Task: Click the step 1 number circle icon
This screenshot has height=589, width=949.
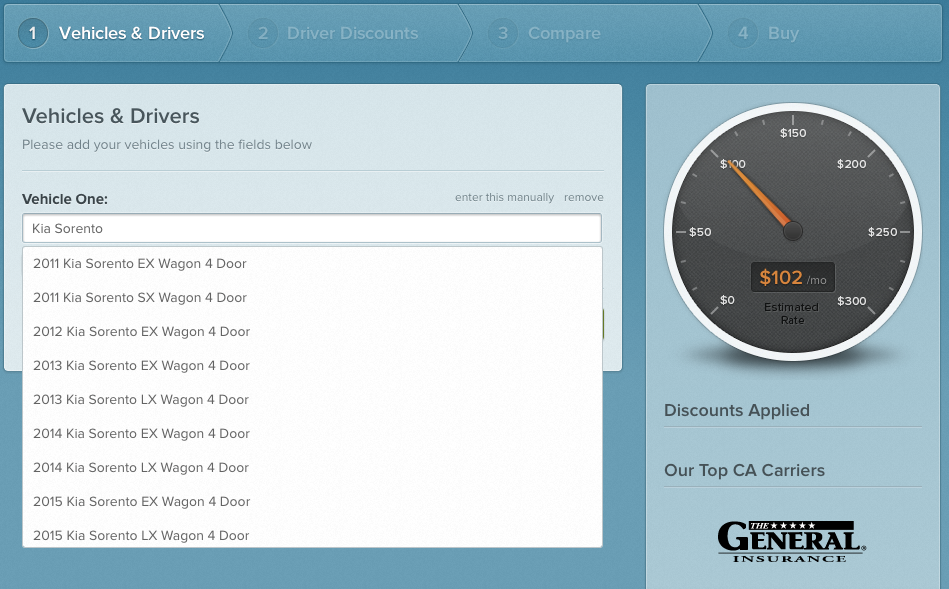Action: click(33, 33)
